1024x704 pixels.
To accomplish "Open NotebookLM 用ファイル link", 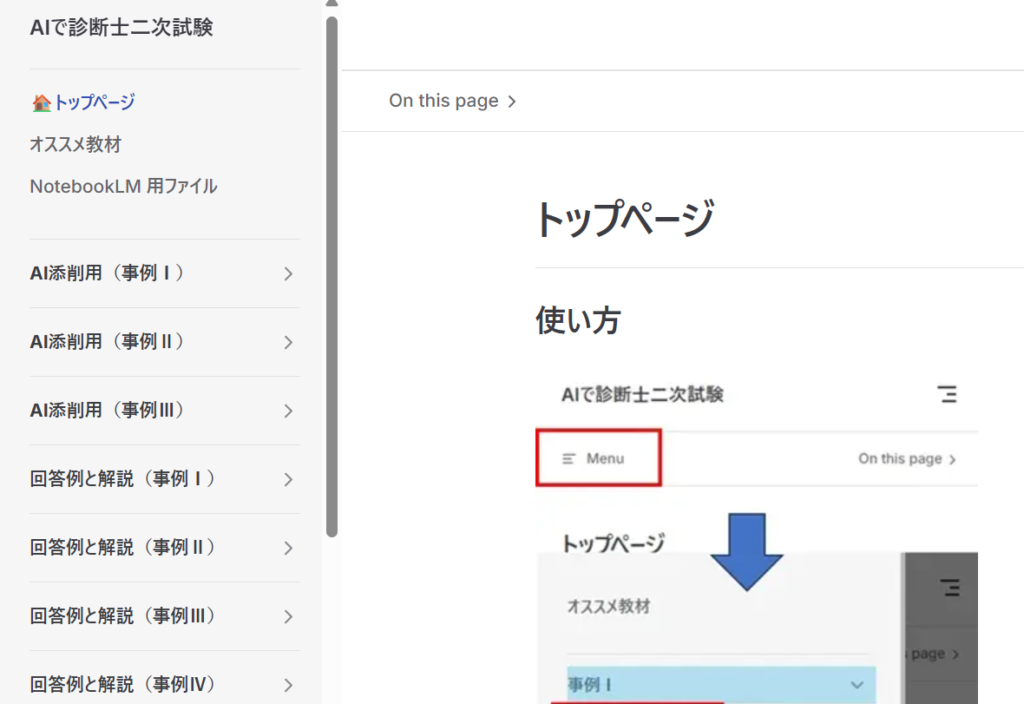I will click(123, 186).
